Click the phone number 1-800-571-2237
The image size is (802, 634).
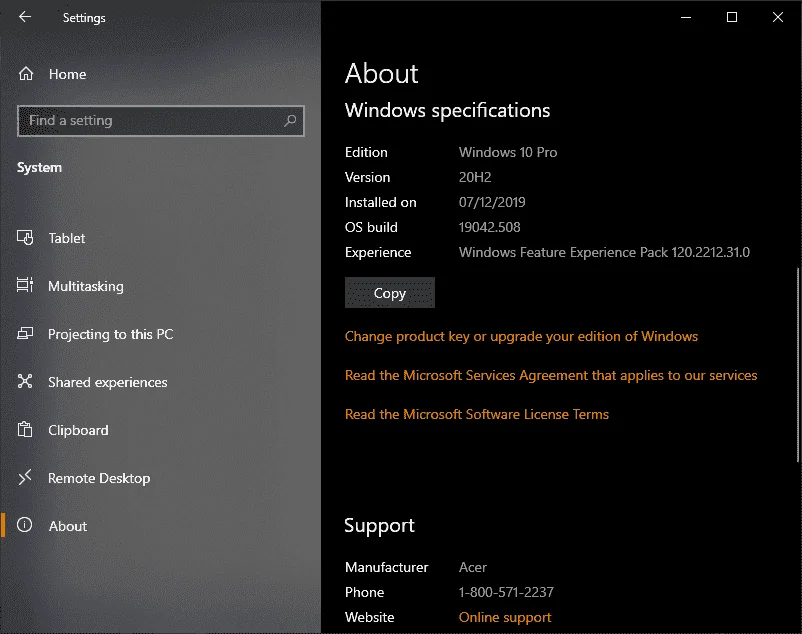506,593
